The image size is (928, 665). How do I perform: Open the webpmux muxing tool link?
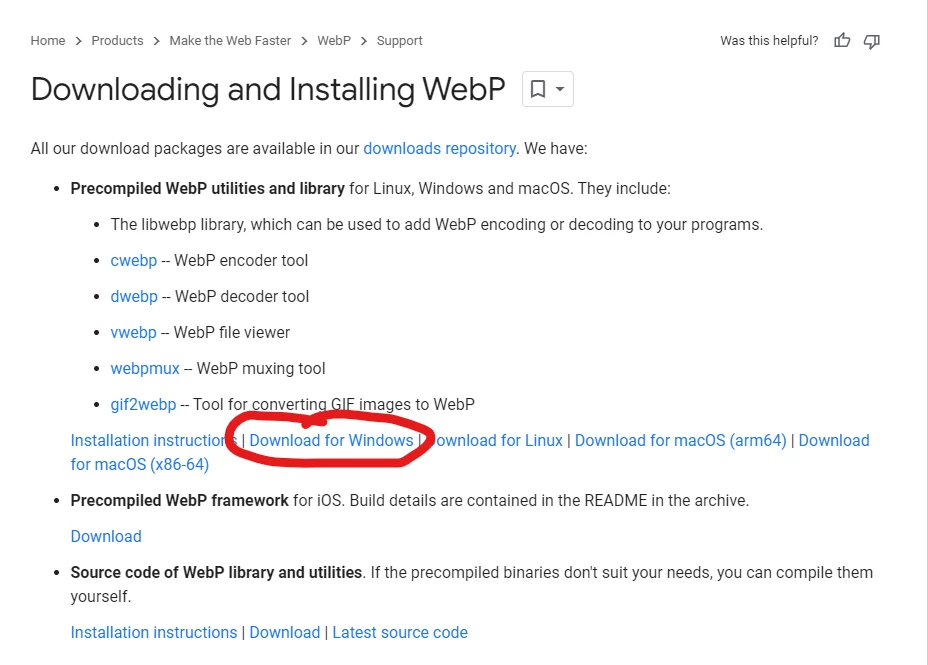(145, 369)
